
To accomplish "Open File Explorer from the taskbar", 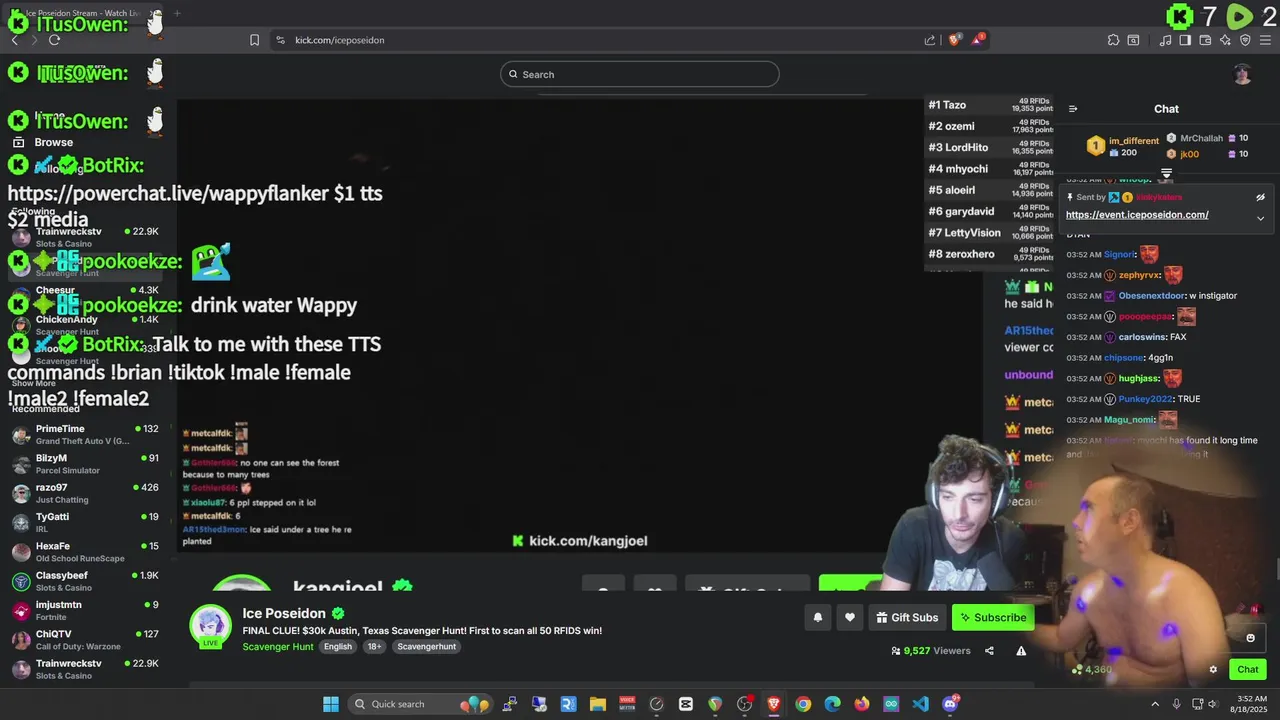I will coord(597,704).
